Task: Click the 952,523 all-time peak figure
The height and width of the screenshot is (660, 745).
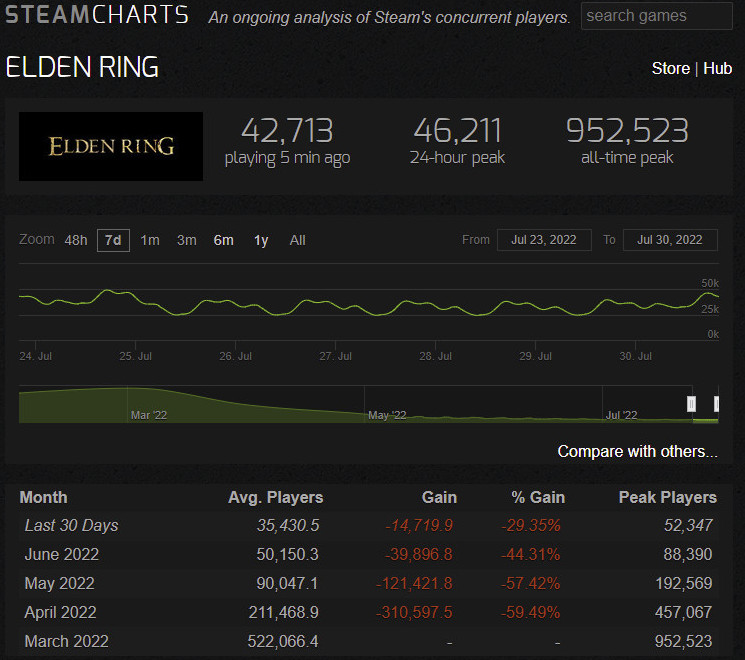Action: [x=627, y=131]
